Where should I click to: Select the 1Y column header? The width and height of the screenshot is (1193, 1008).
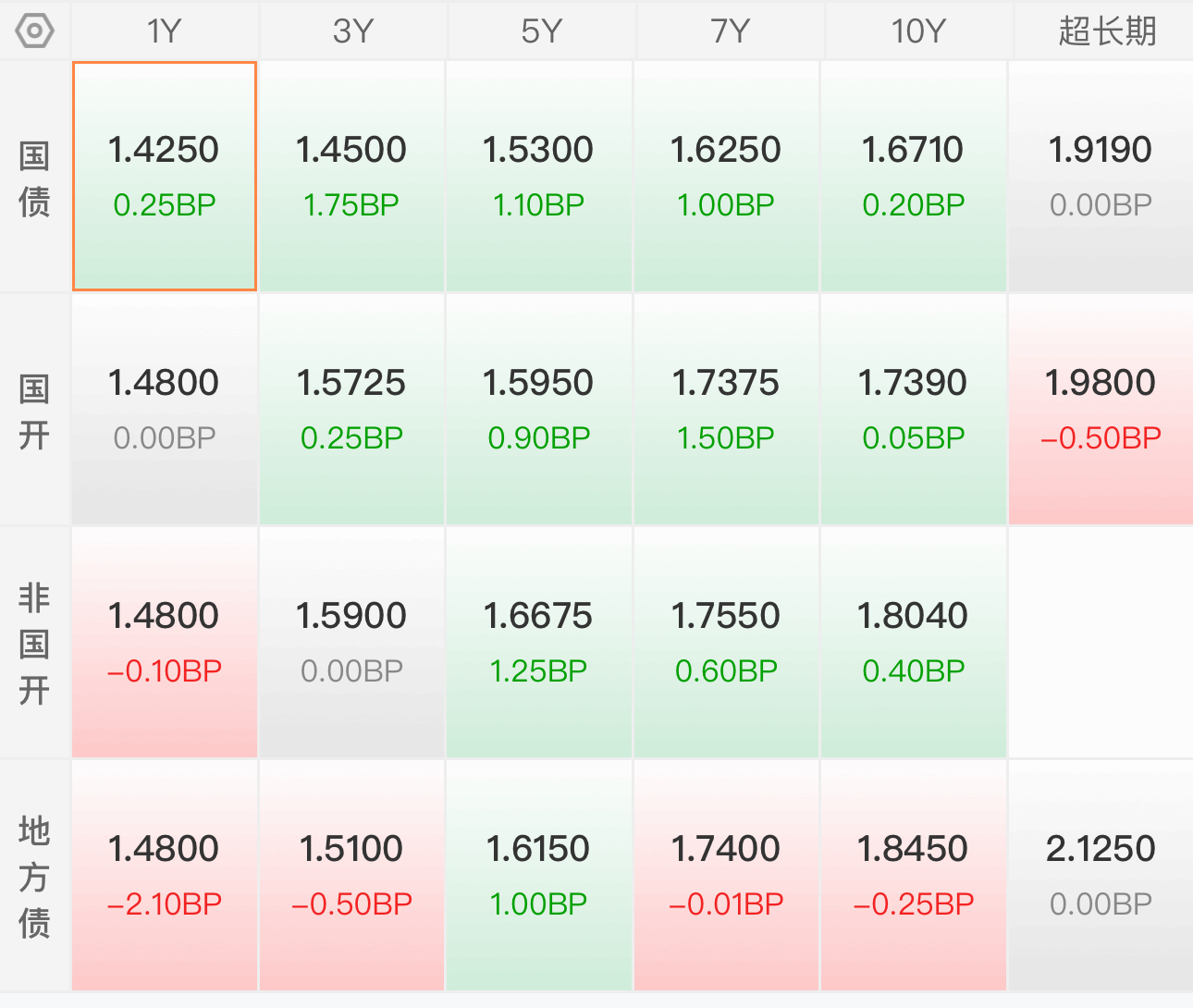point(165,31)
